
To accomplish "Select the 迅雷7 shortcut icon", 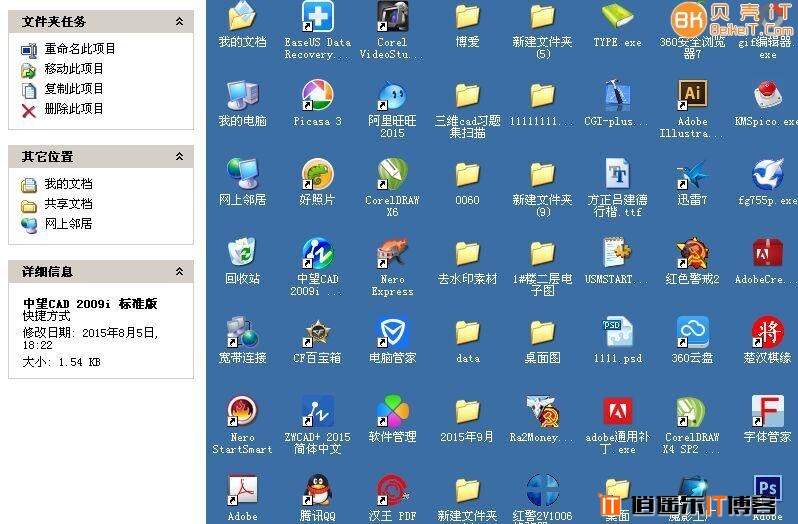I will click(692, 173).
